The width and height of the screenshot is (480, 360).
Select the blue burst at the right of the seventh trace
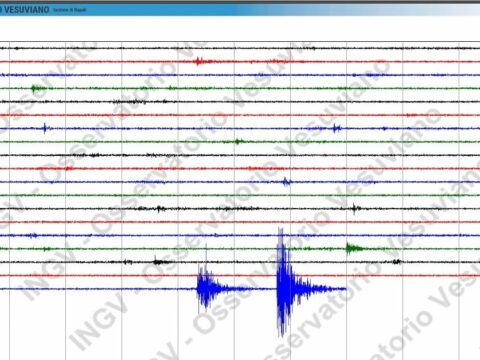337,128
